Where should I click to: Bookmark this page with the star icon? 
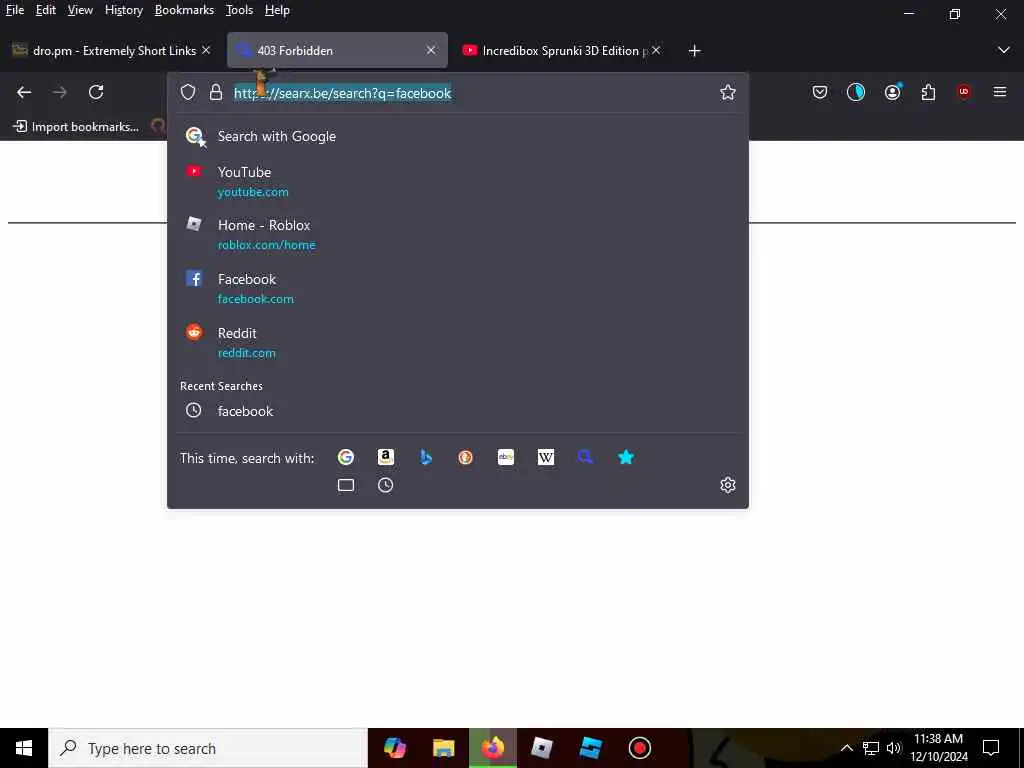coord(728,92)
